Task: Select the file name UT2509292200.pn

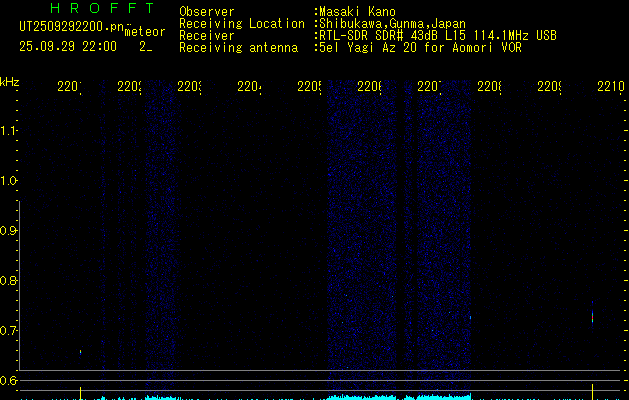Action: tap(72, 27)
